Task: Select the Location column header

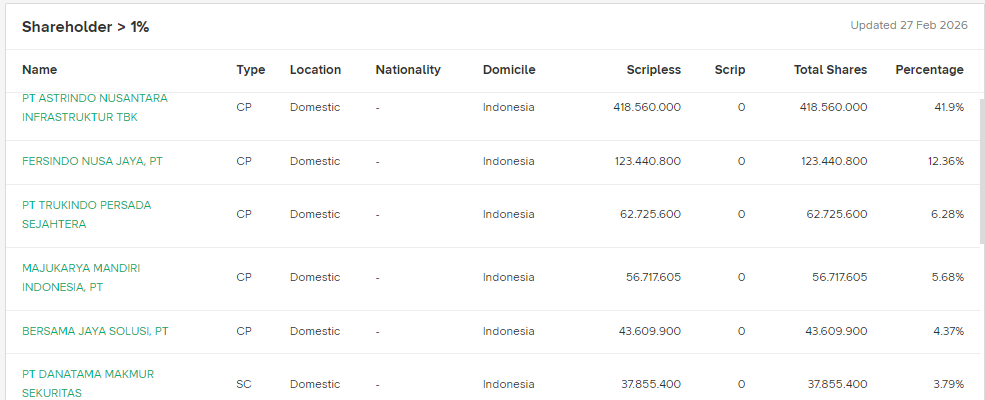Action: click(315, 70)
